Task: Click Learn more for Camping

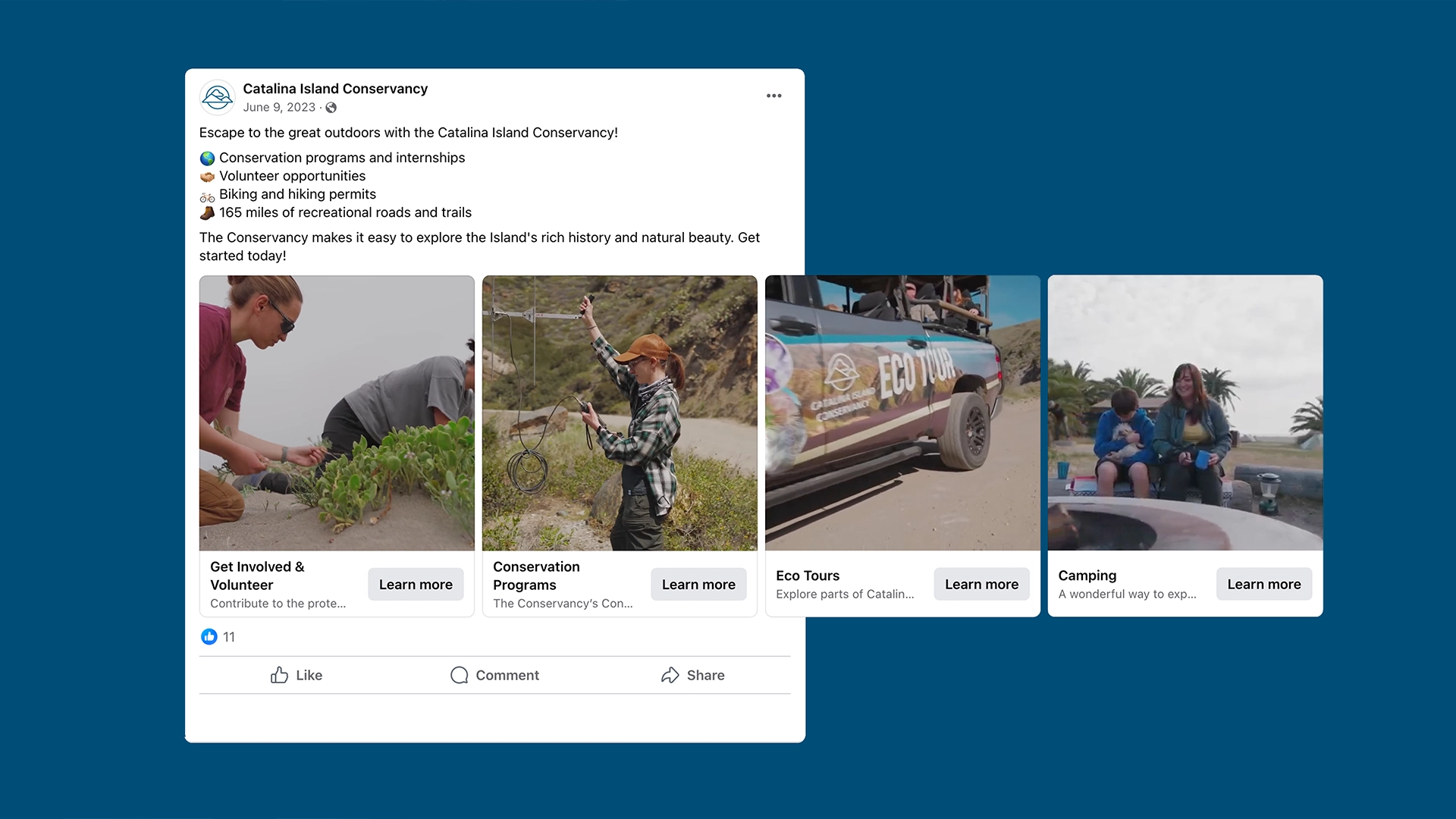Action: click(x=1264, y=584)
